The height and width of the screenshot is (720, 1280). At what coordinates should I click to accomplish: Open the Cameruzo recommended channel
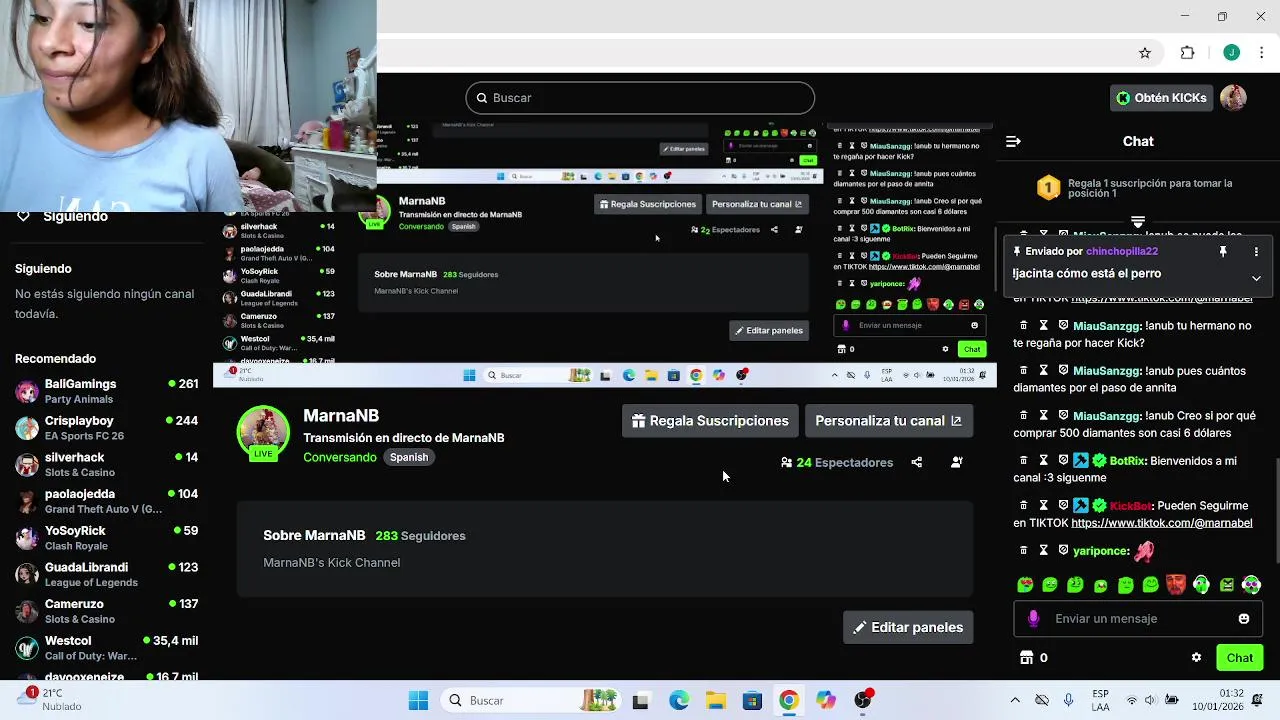pyautogui.click(x=107, y=611)
